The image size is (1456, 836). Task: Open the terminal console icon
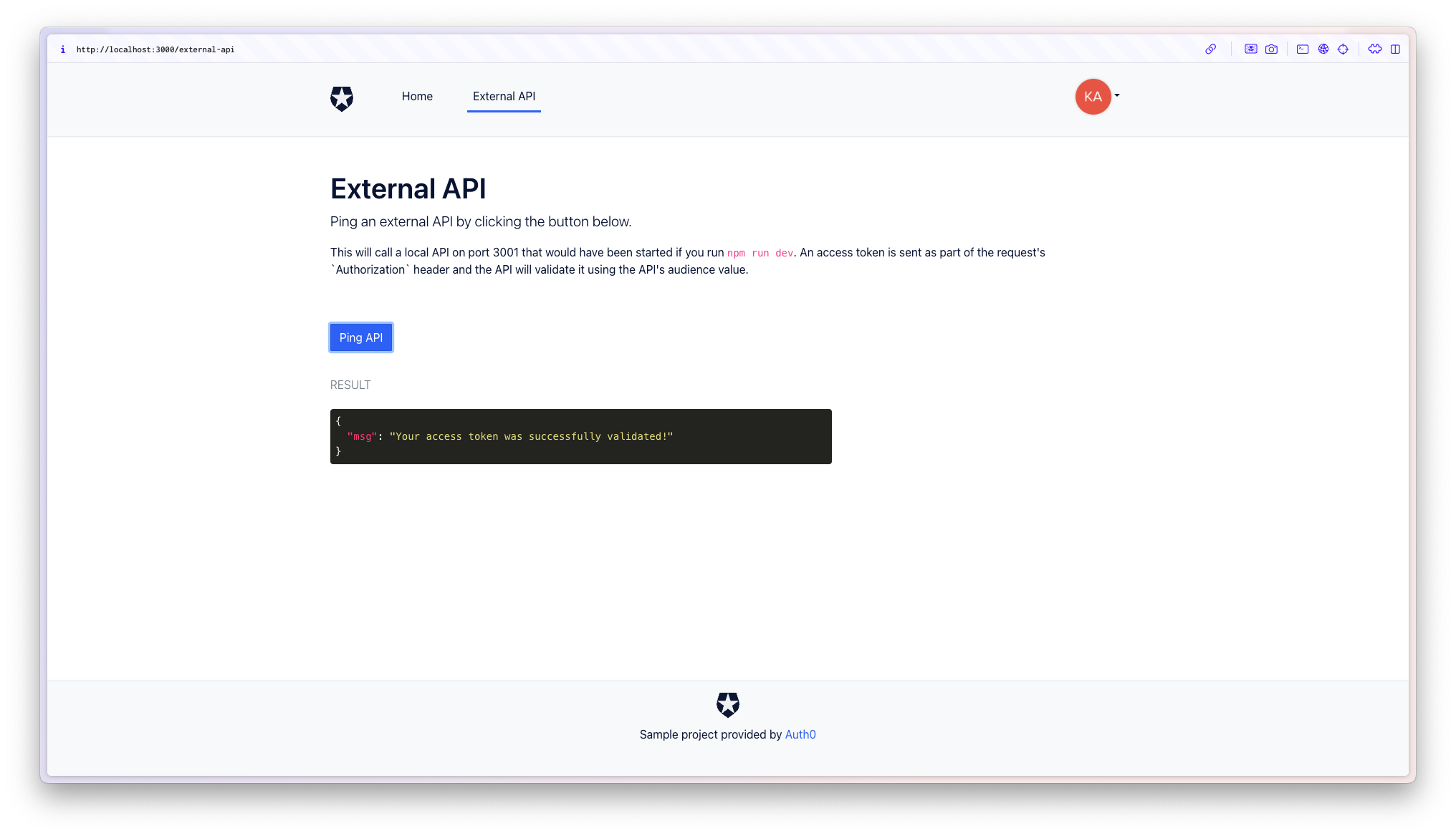pos(1303,49)
